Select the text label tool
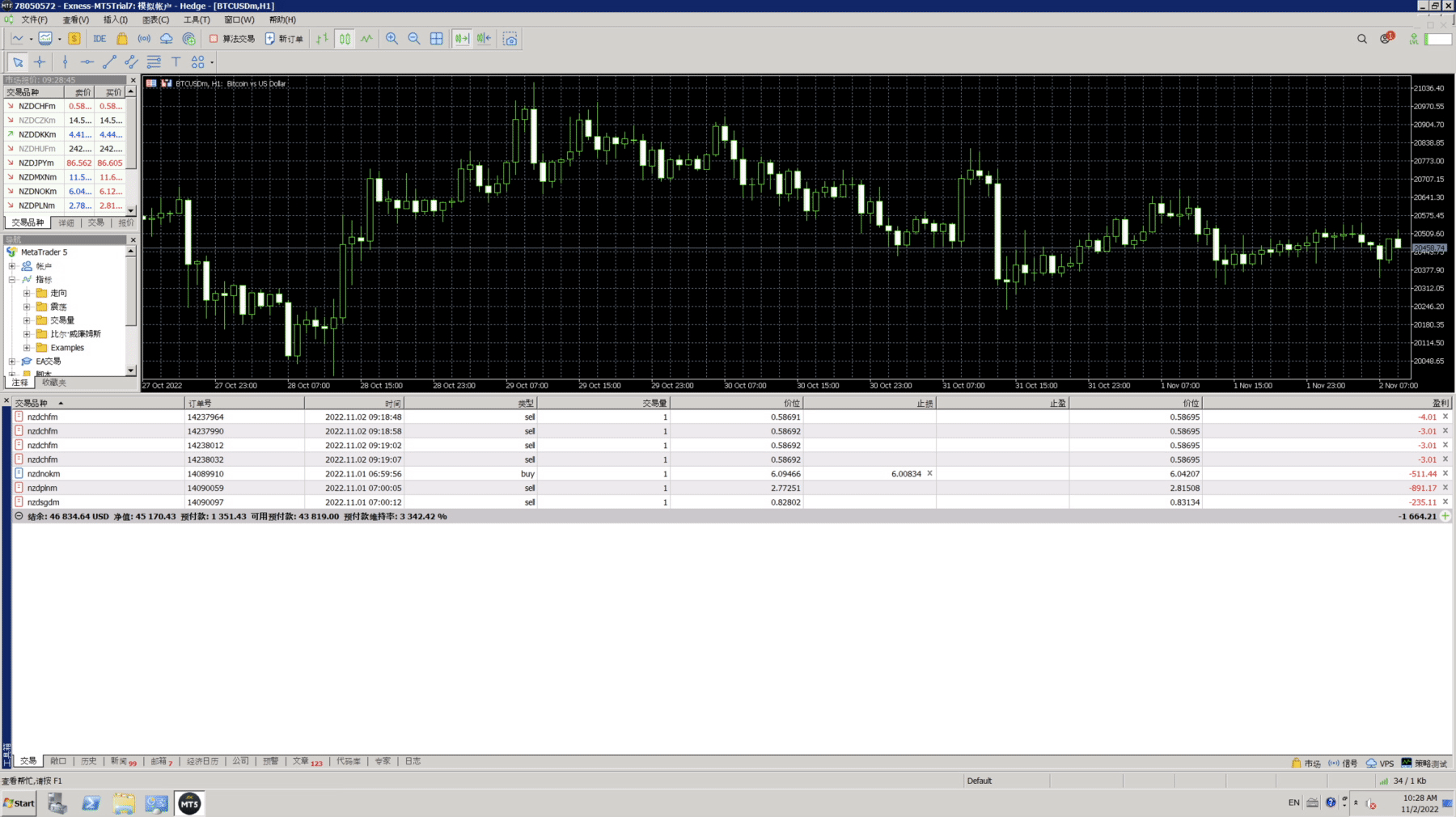Viewport: 1456px width, 817px height. pyautogui.click(x=176, y=61)
